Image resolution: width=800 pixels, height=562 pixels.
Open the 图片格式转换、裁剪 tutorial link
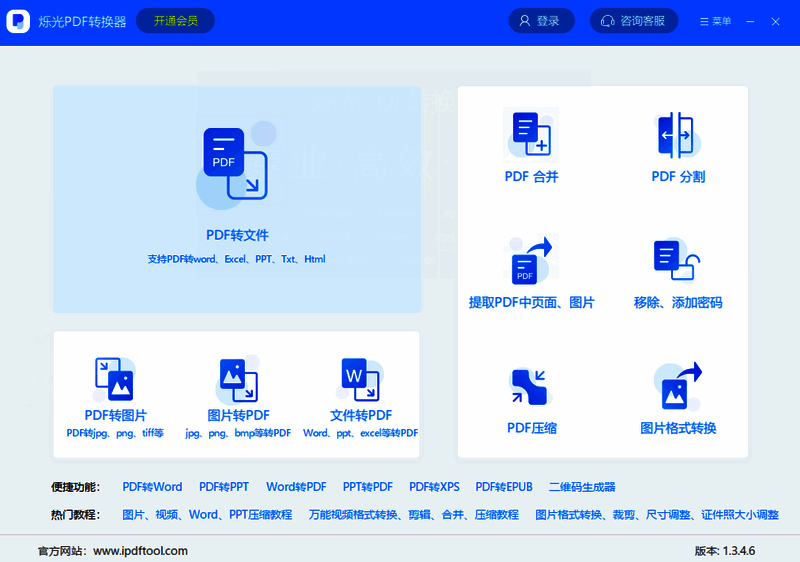657,515
